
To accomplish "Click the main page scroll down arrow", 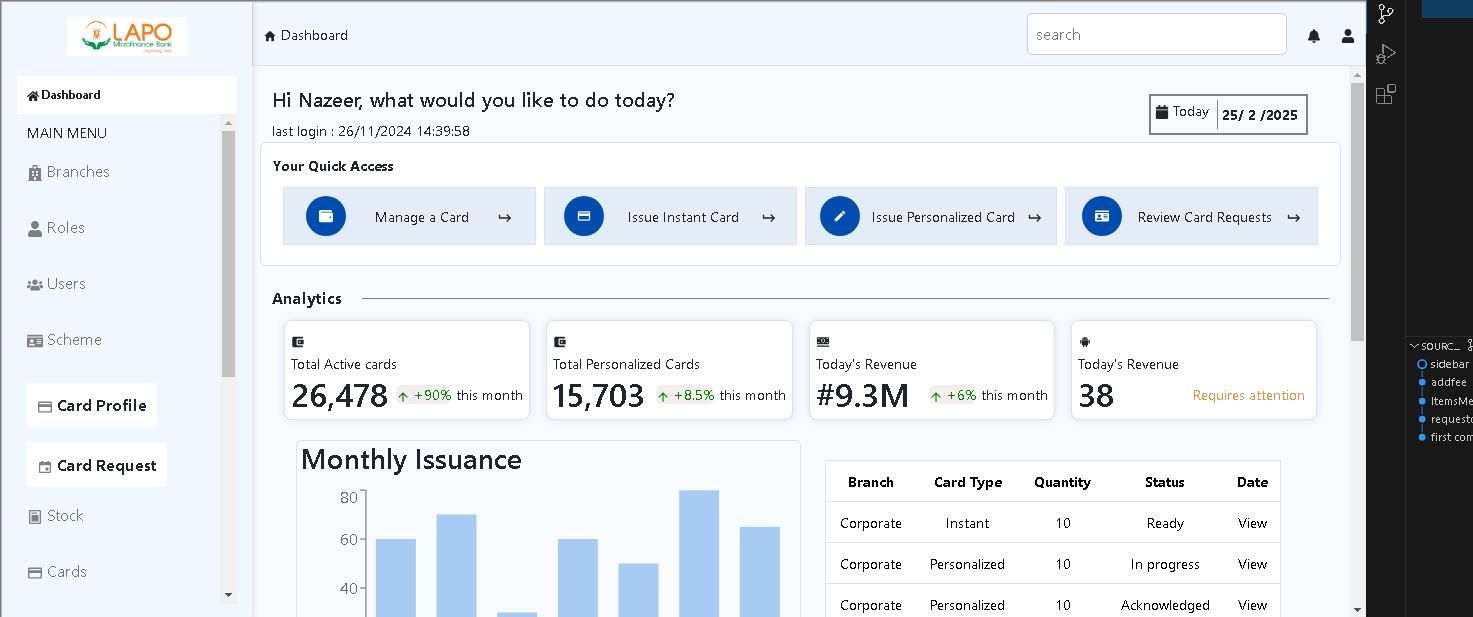I will (x=1357, y=609).
